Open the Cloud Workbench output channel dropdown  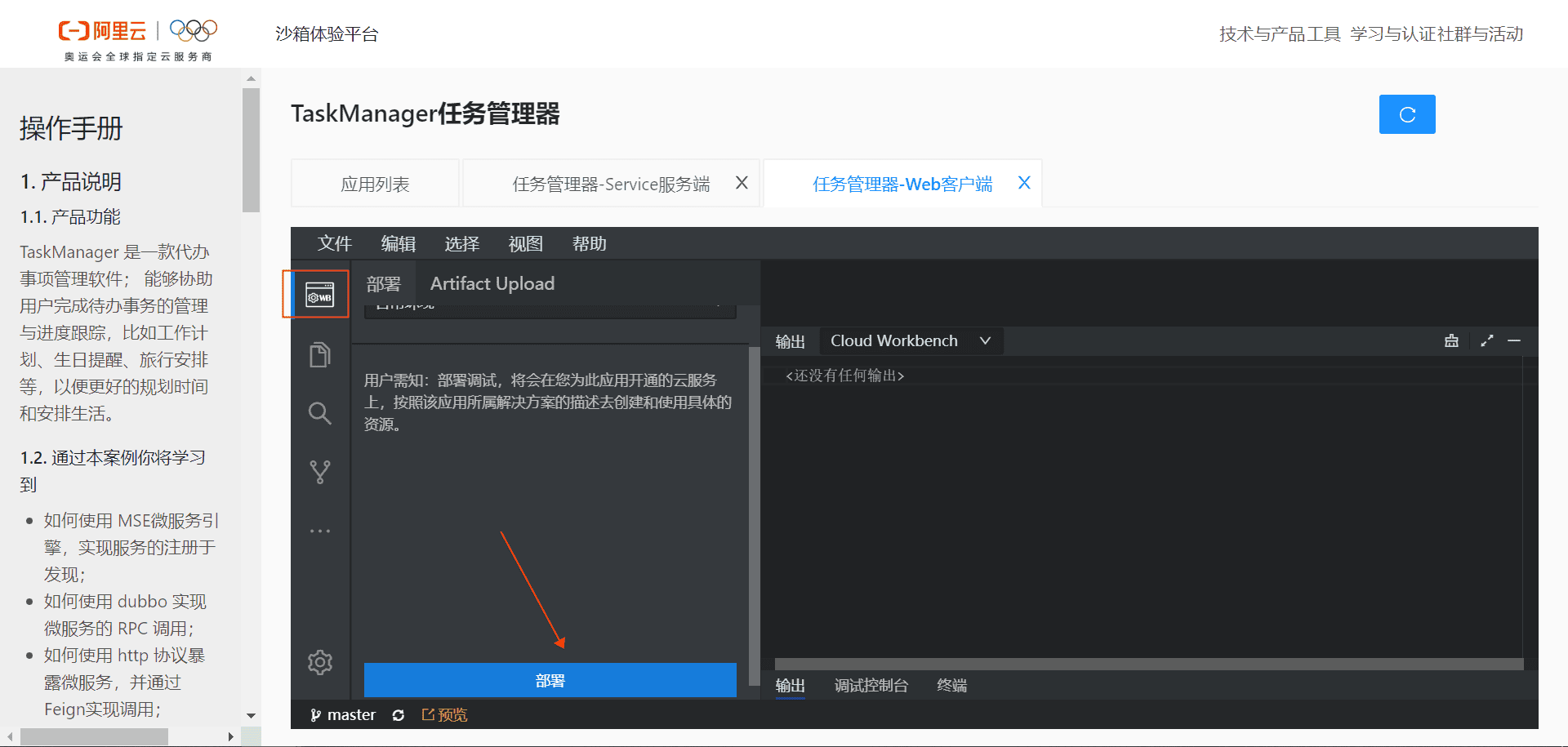(x=911, y=340)
